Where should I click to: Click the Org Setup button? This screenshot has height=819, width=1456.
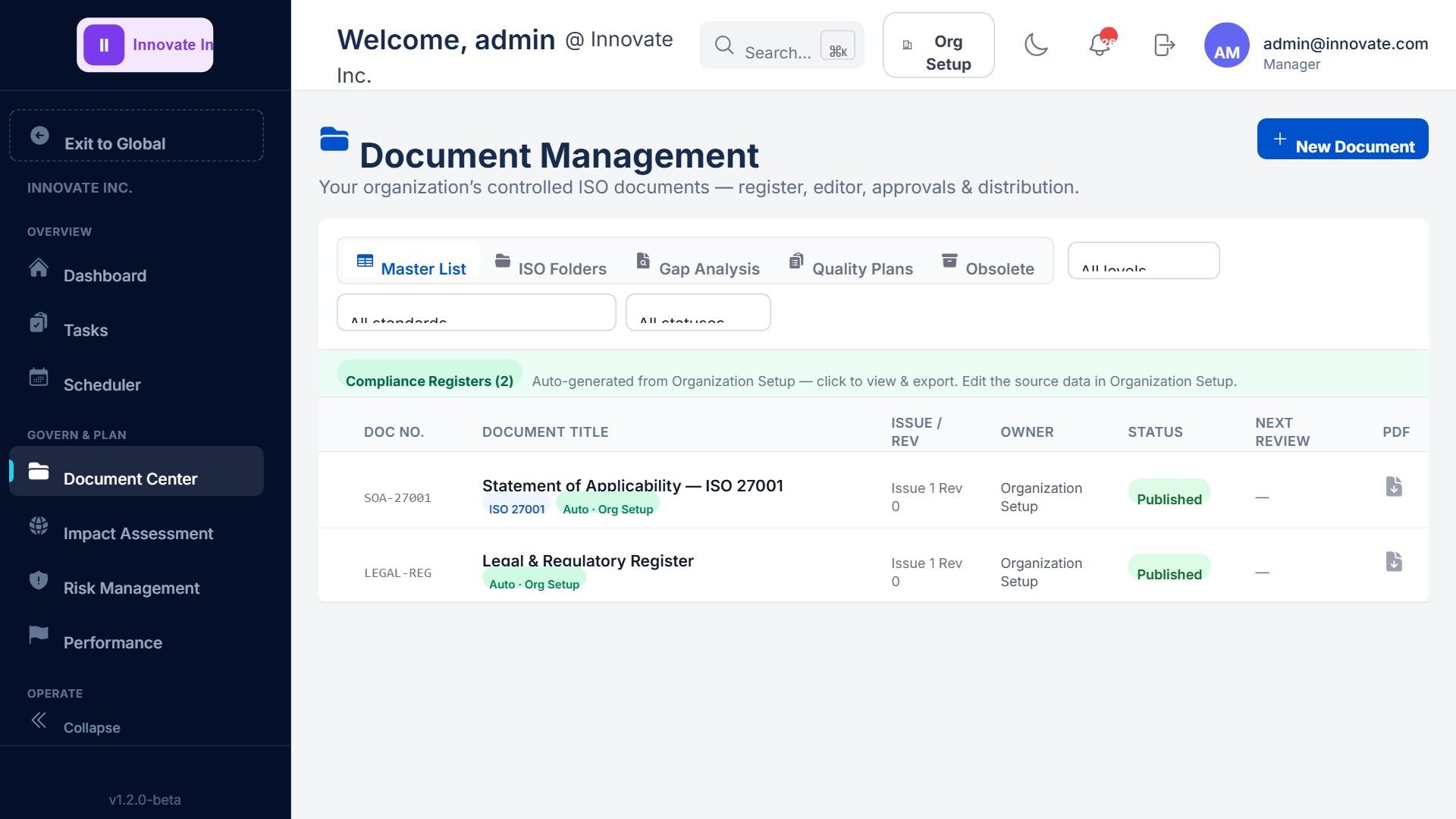point(939,45)
